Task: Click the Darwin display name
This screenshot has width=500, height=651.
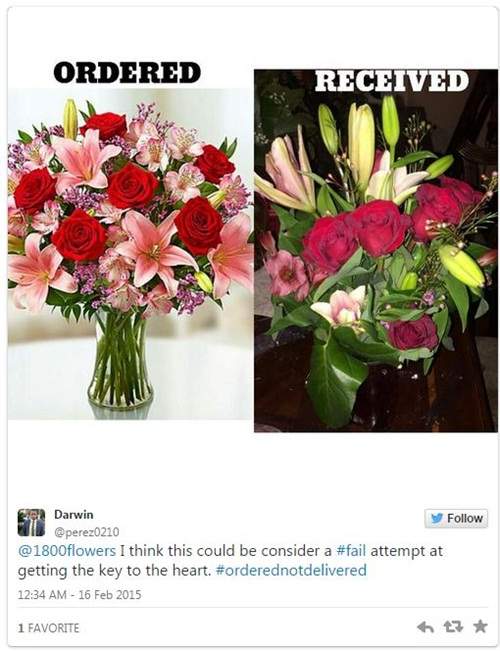Action: pos(74,514)
